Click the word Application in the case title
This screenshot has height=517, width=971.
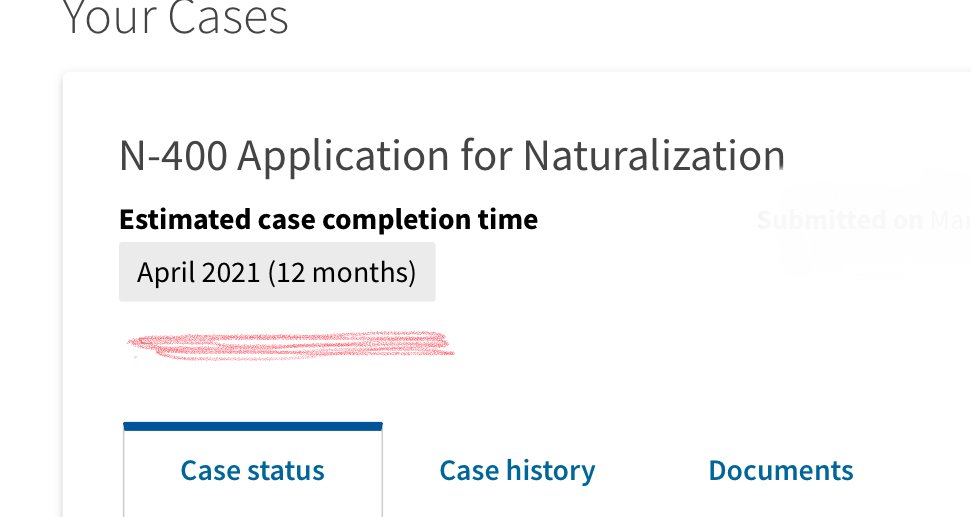click(x=343, y=157)
